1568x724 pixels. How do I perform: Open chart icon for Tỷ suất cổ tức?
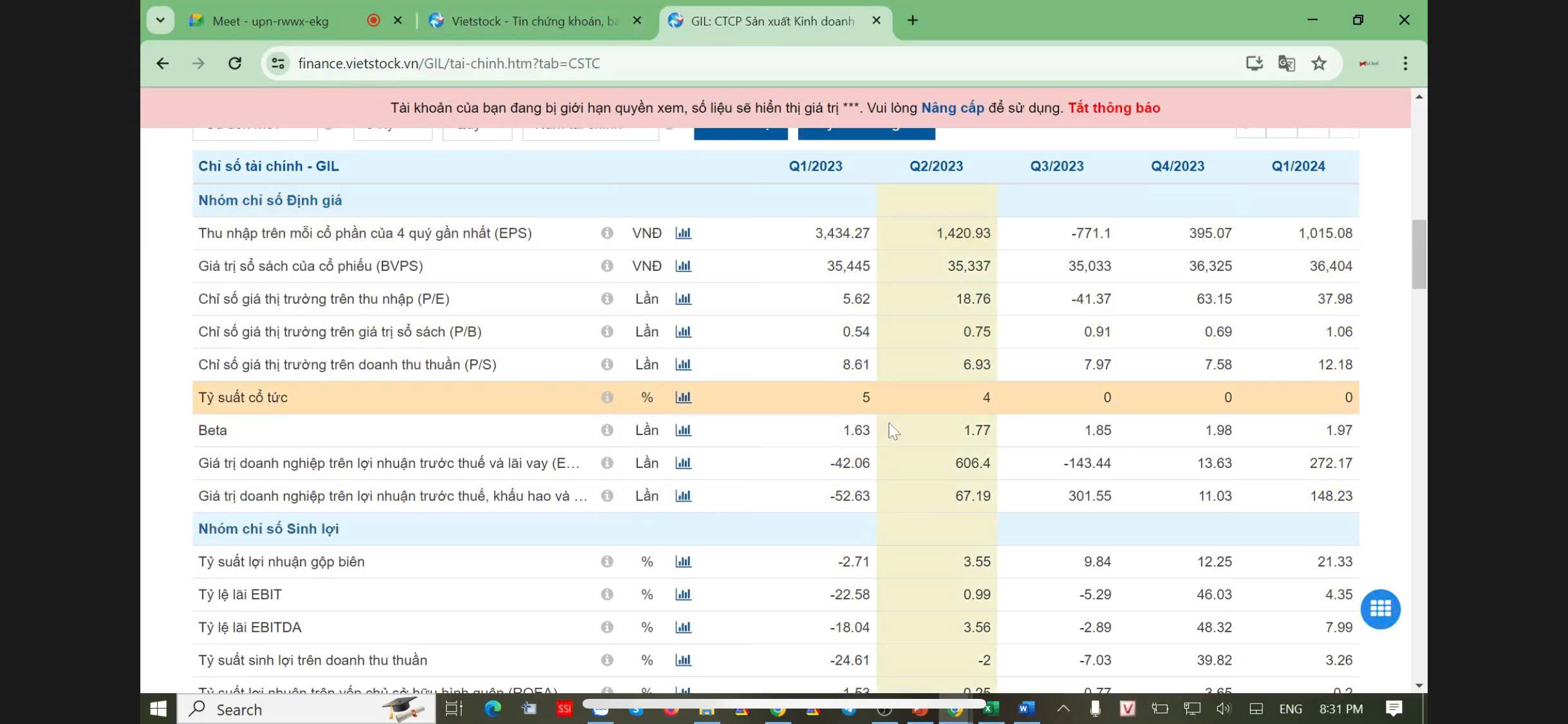[x=683, y=397]
